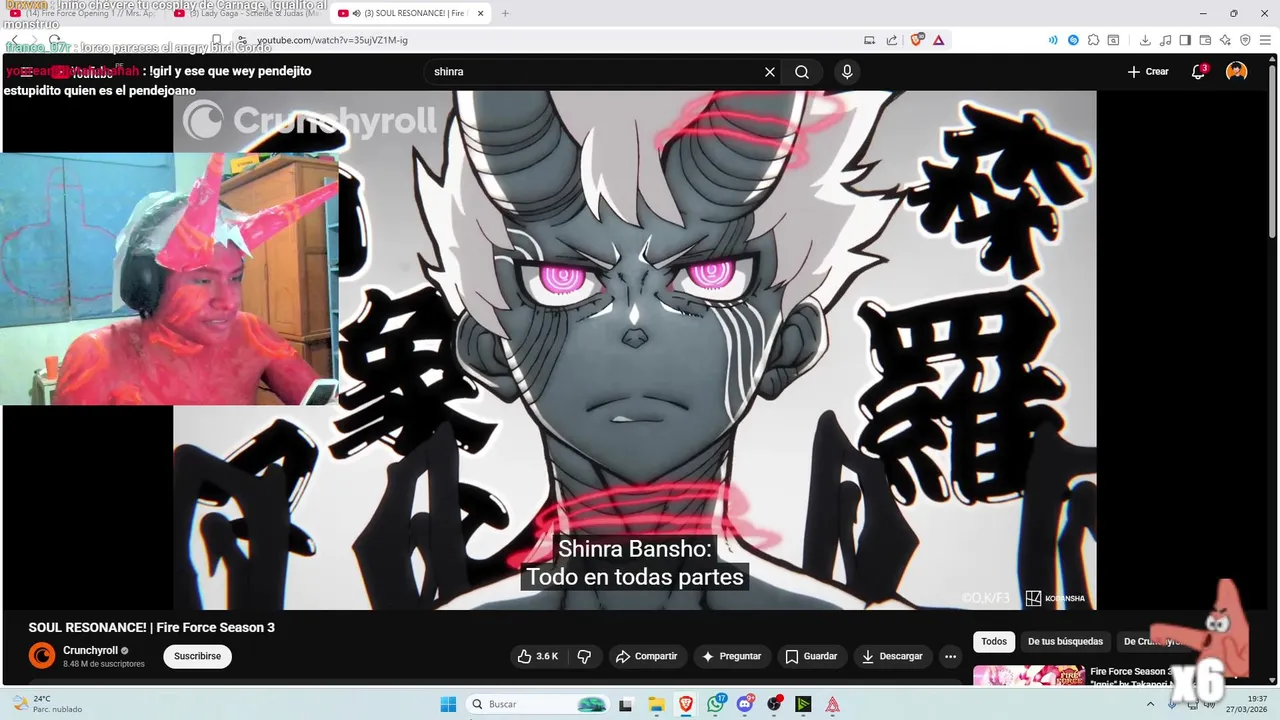The width and height of the screenshot is (1280, 720).
Task: Click the page vertical scrollbar
Action: pyautogui.click(x=1272, y=150)
